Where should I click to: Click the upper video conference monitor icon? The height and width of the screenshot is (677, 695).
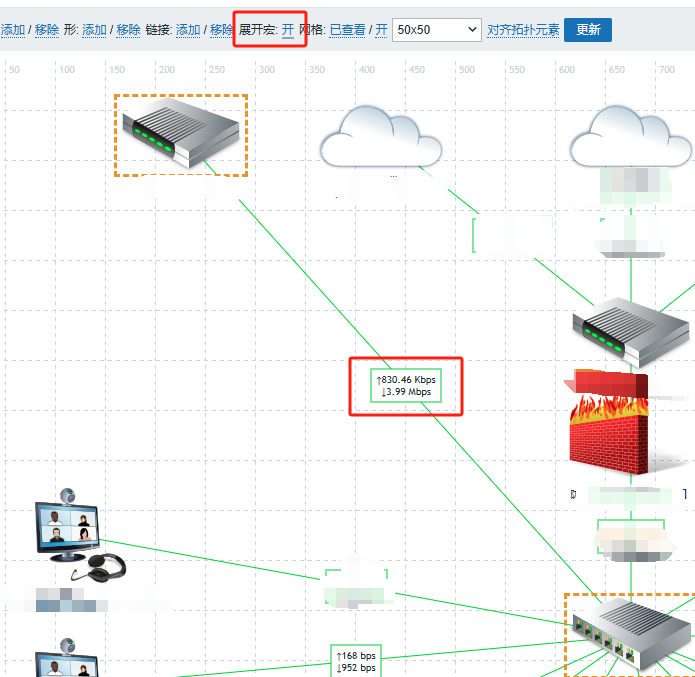tap(67, 531)
